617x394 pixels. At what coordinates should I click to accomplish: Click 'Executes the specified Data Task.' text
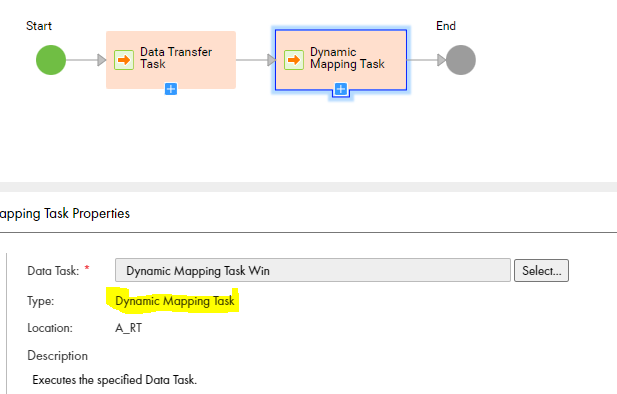115,380
